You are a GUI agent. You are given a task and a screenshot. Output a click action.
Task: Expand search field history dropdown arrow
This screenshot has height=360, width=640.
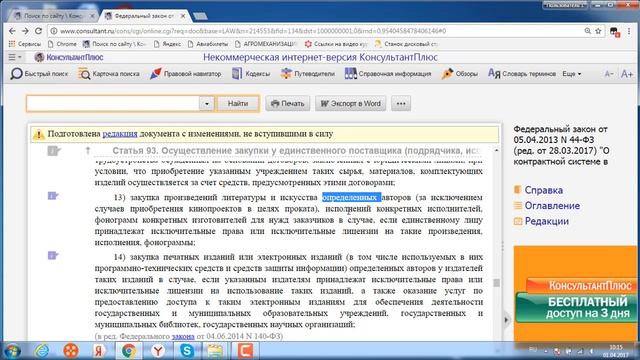(x=207, y=104)
